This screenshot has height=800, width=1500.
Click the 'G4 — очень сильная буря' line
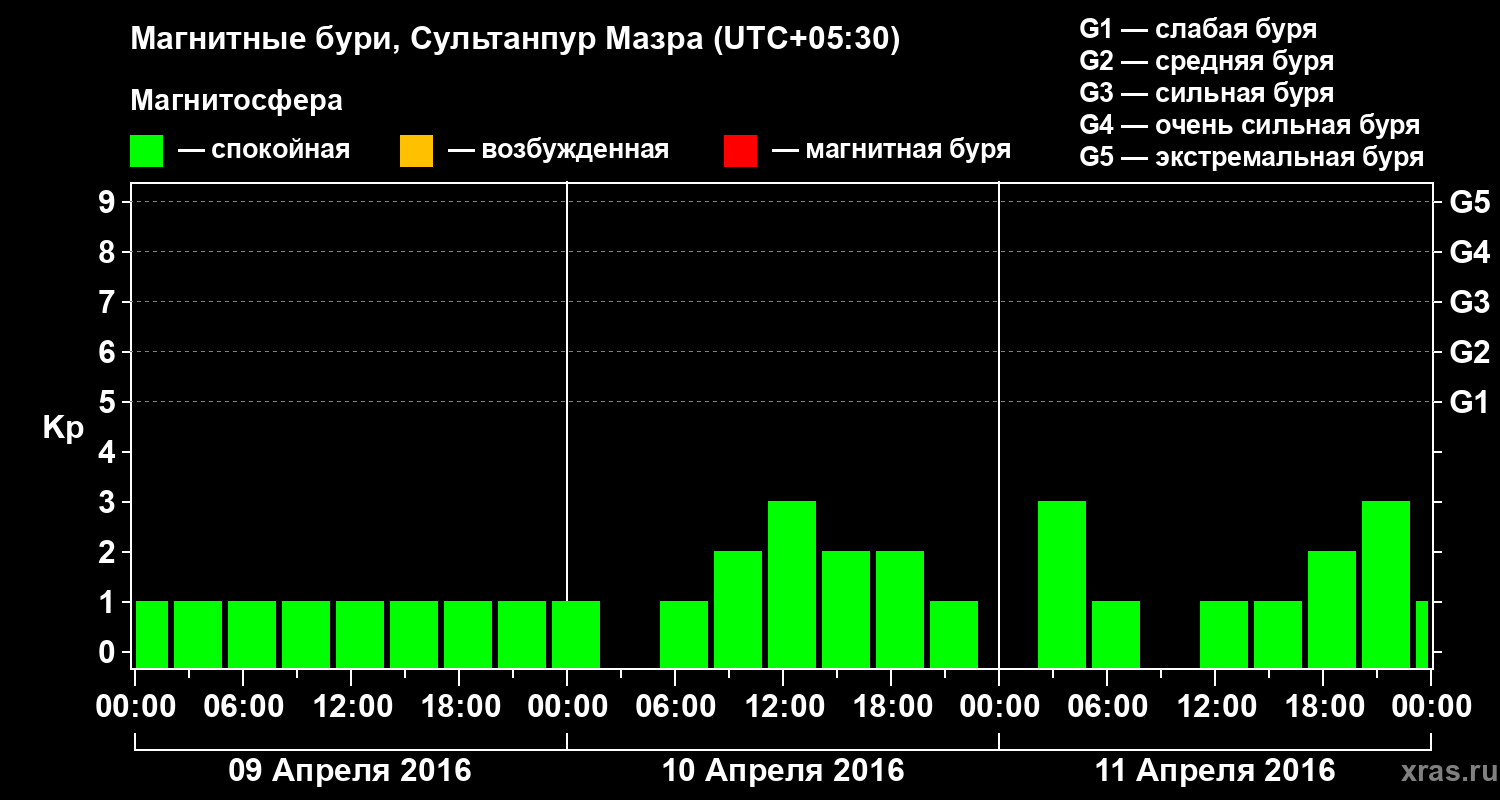click(x=1250, y=125)
